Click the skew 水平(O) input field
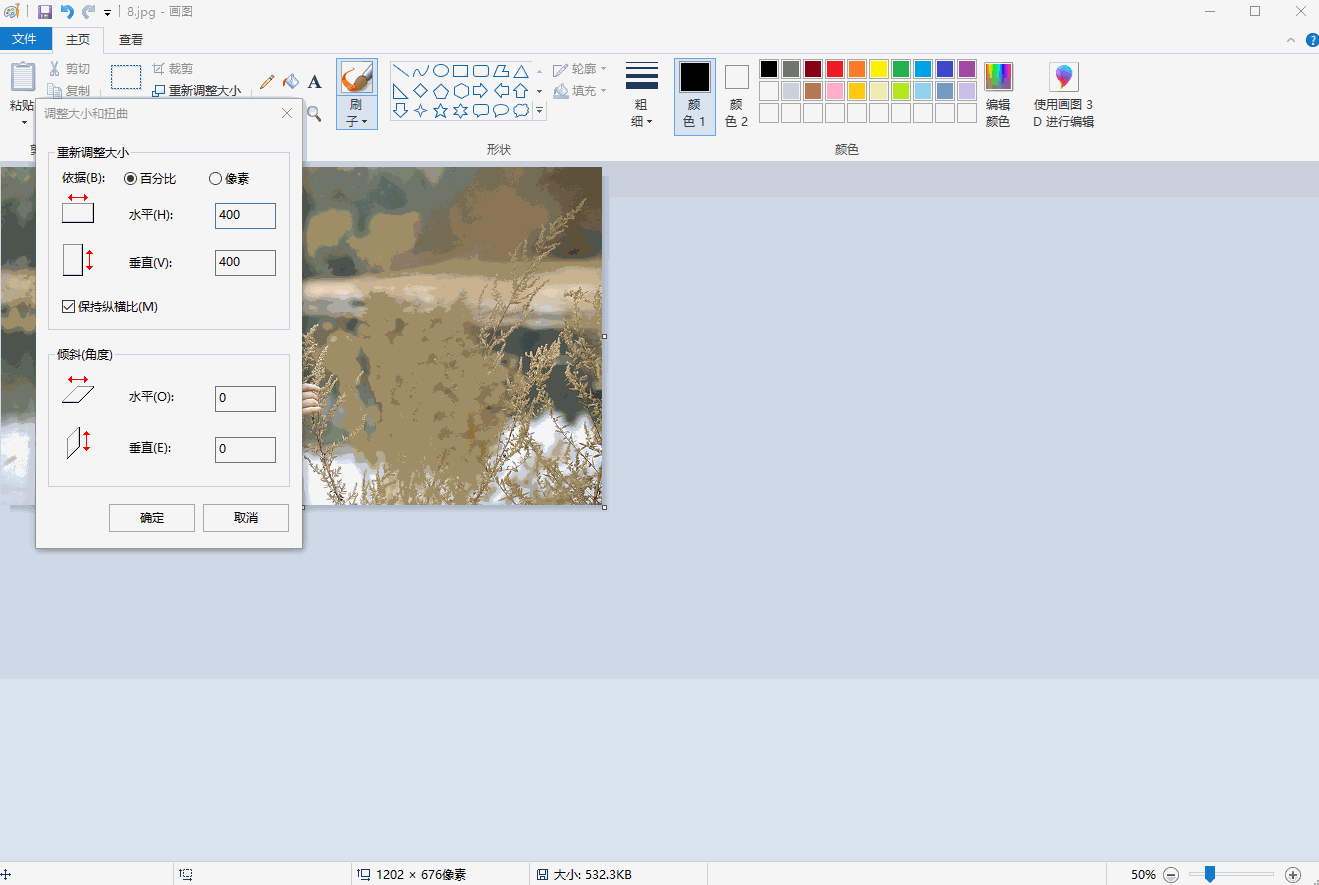This screenshot has height=885, width=1319. pyautogui.click(x=245, y=398)
